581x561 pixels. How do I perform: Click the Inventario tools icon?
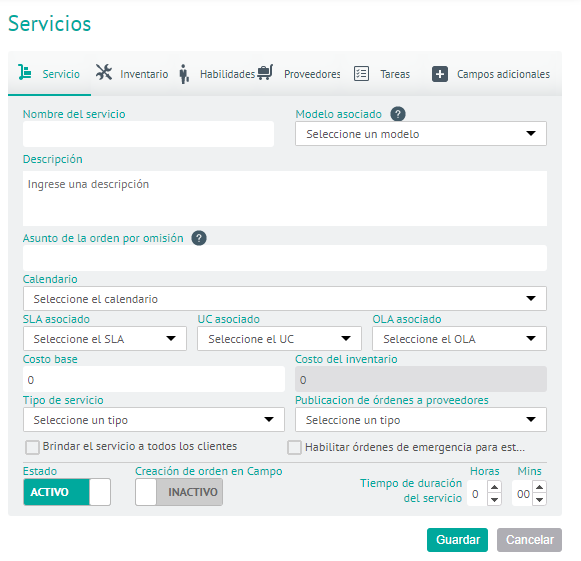(x=104, y=72)
